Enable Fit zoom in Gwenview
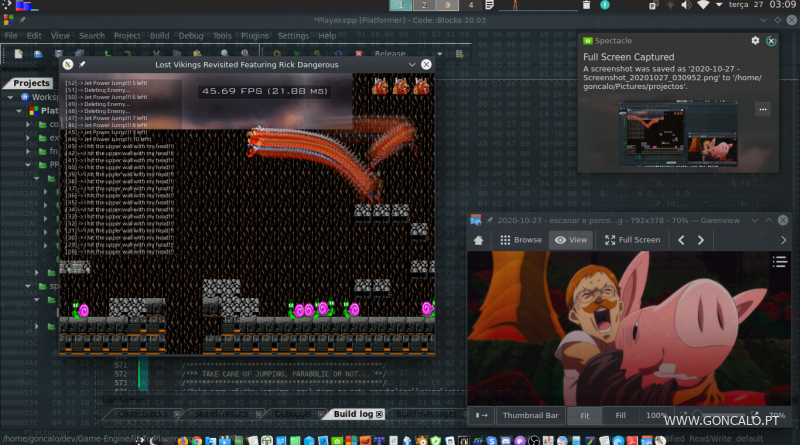 point(585,415)
